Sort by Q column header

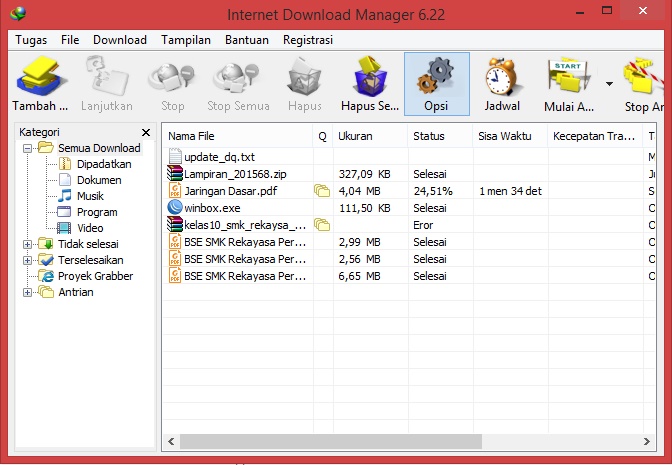(x=323, y=136)
